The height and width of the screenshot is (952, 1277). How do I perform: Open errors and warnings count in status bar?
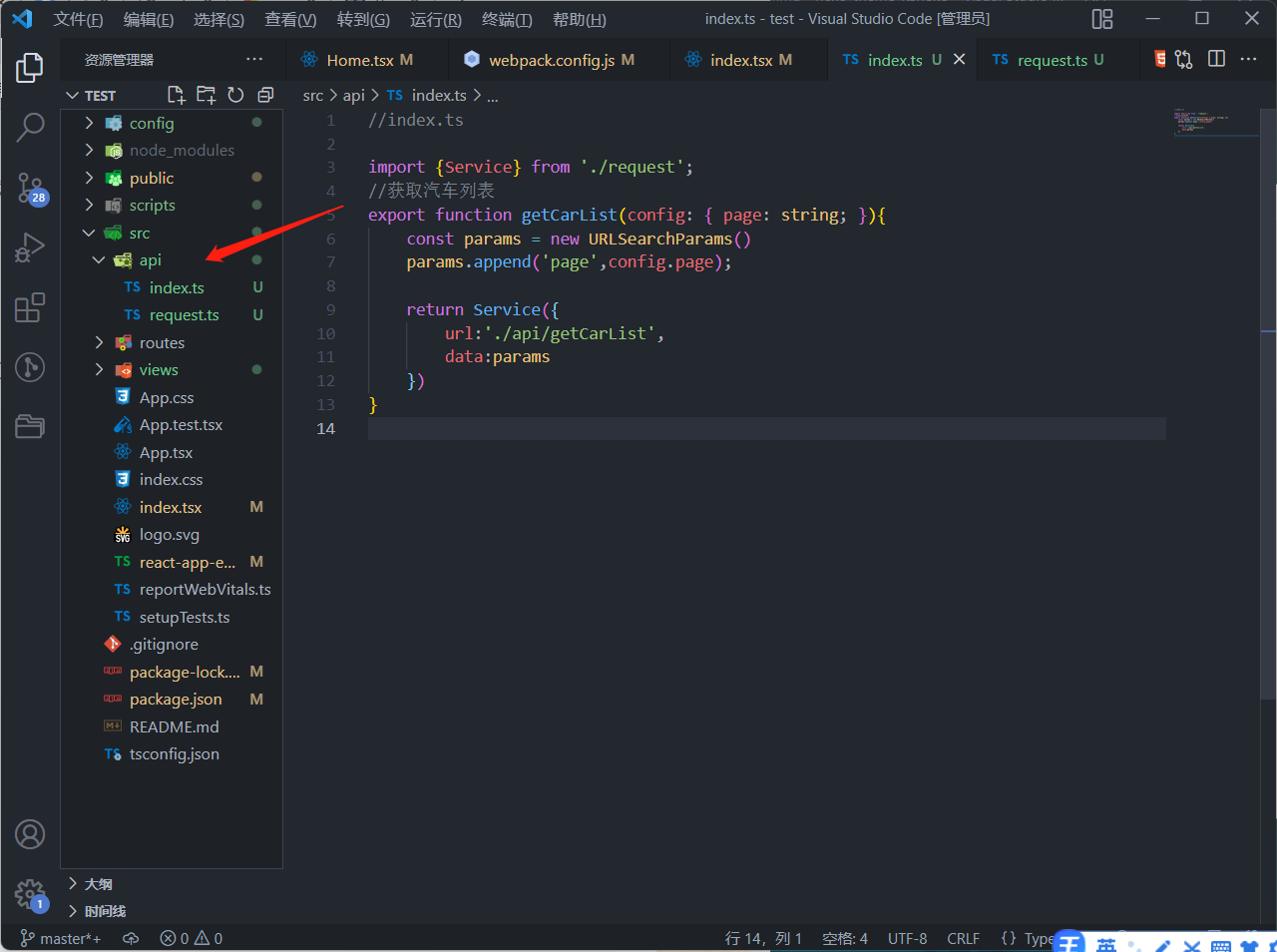[192, 938]
